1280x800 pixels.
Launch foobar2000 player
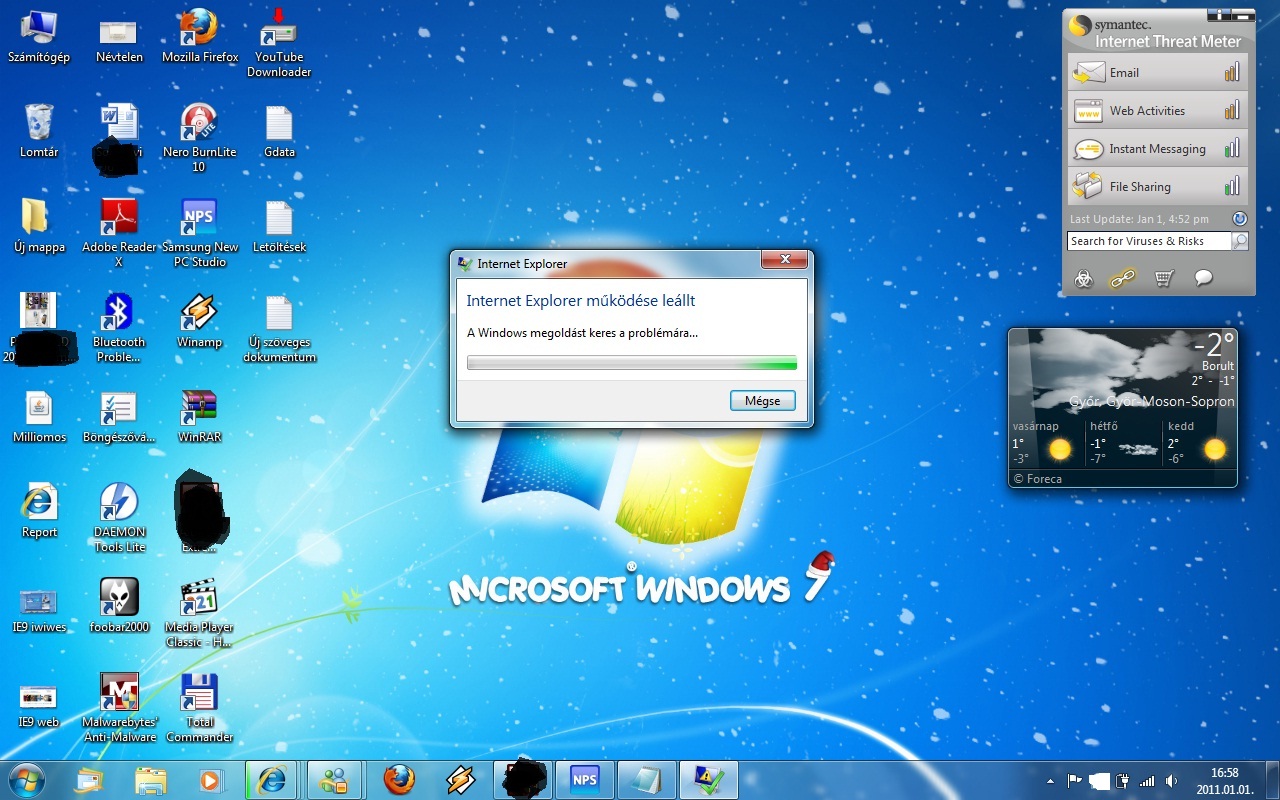point(119,607)
